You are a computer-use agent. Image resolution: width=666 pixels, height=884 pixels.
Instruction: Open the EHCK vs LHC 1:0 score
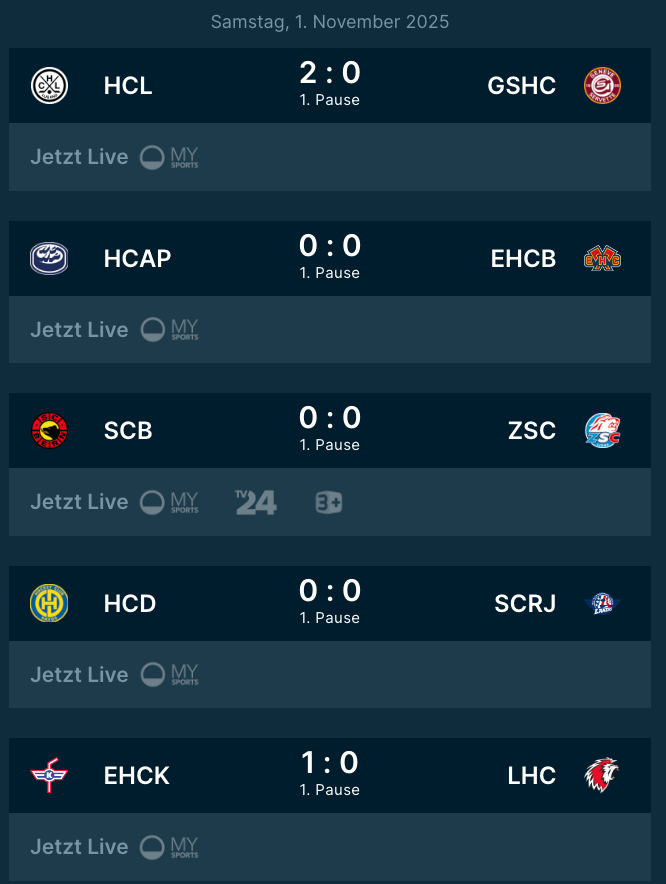tap(330, 764)
